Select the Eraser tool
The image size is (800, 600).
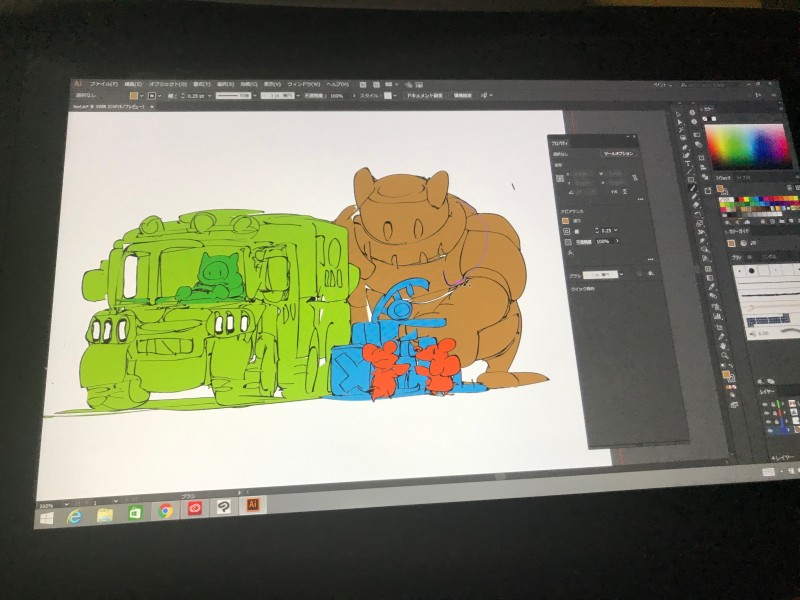click(x=696, y=205)
